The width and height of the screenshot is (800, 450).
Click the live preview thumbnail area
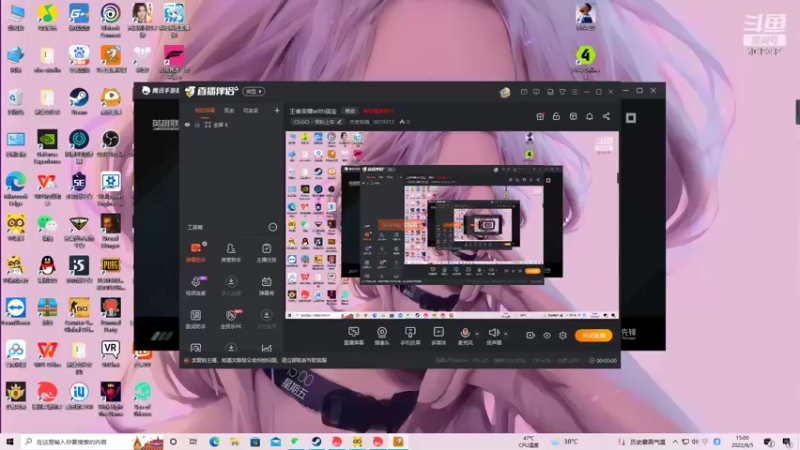(x=452, y=225)
